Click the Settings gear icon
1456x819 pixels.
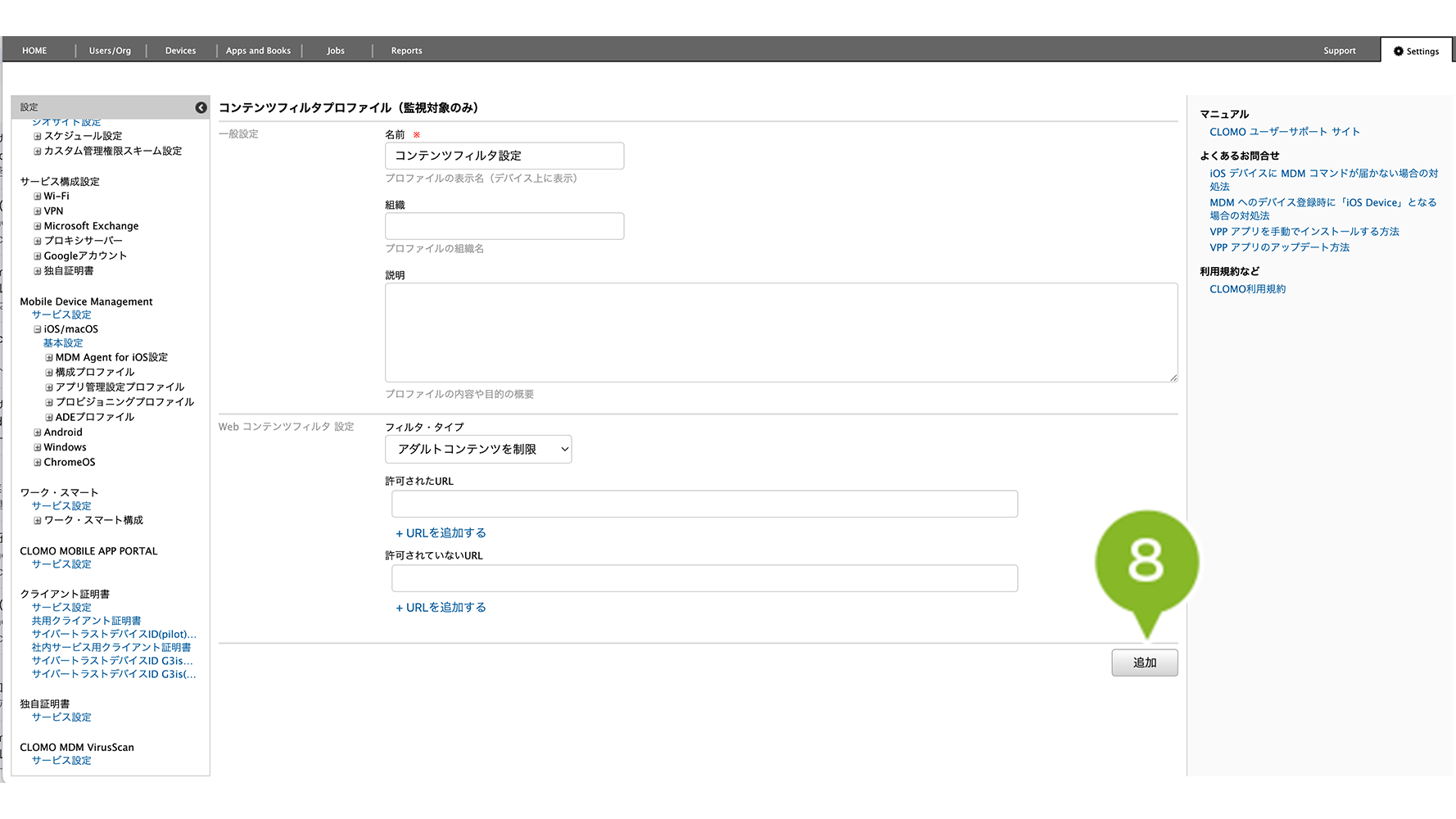(1398, 51)
